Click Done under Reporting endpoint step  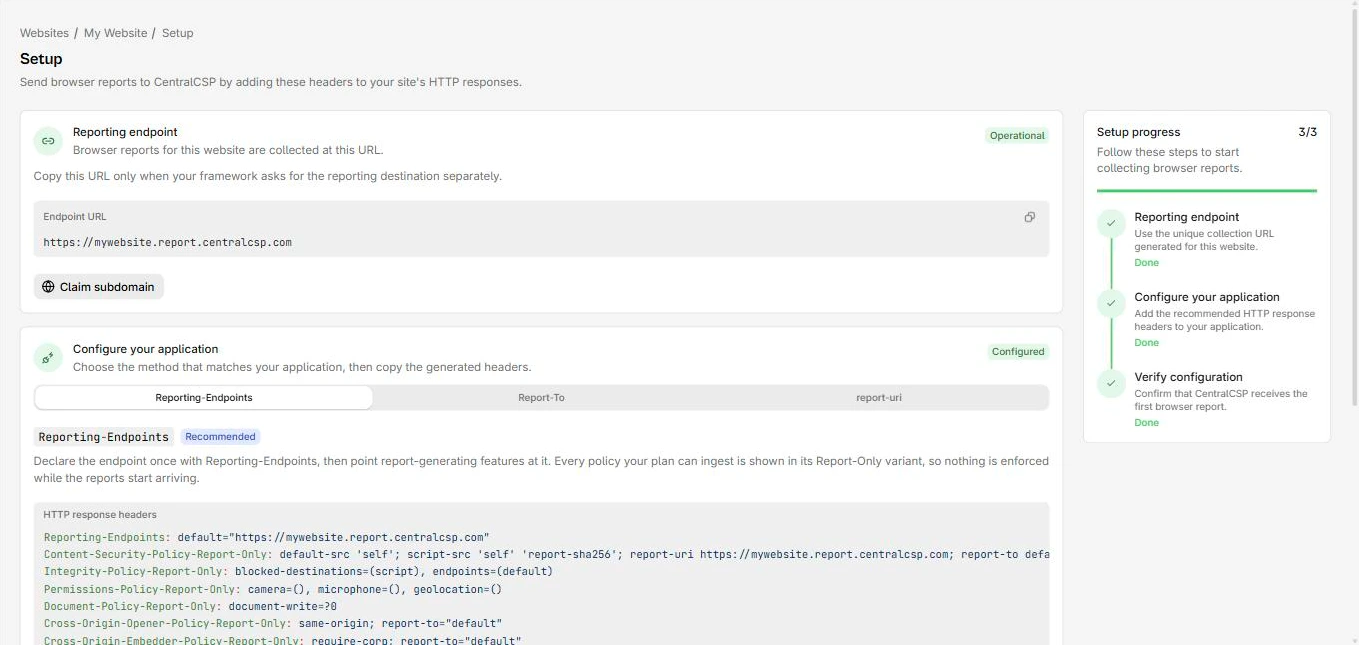coord(1146,263)
